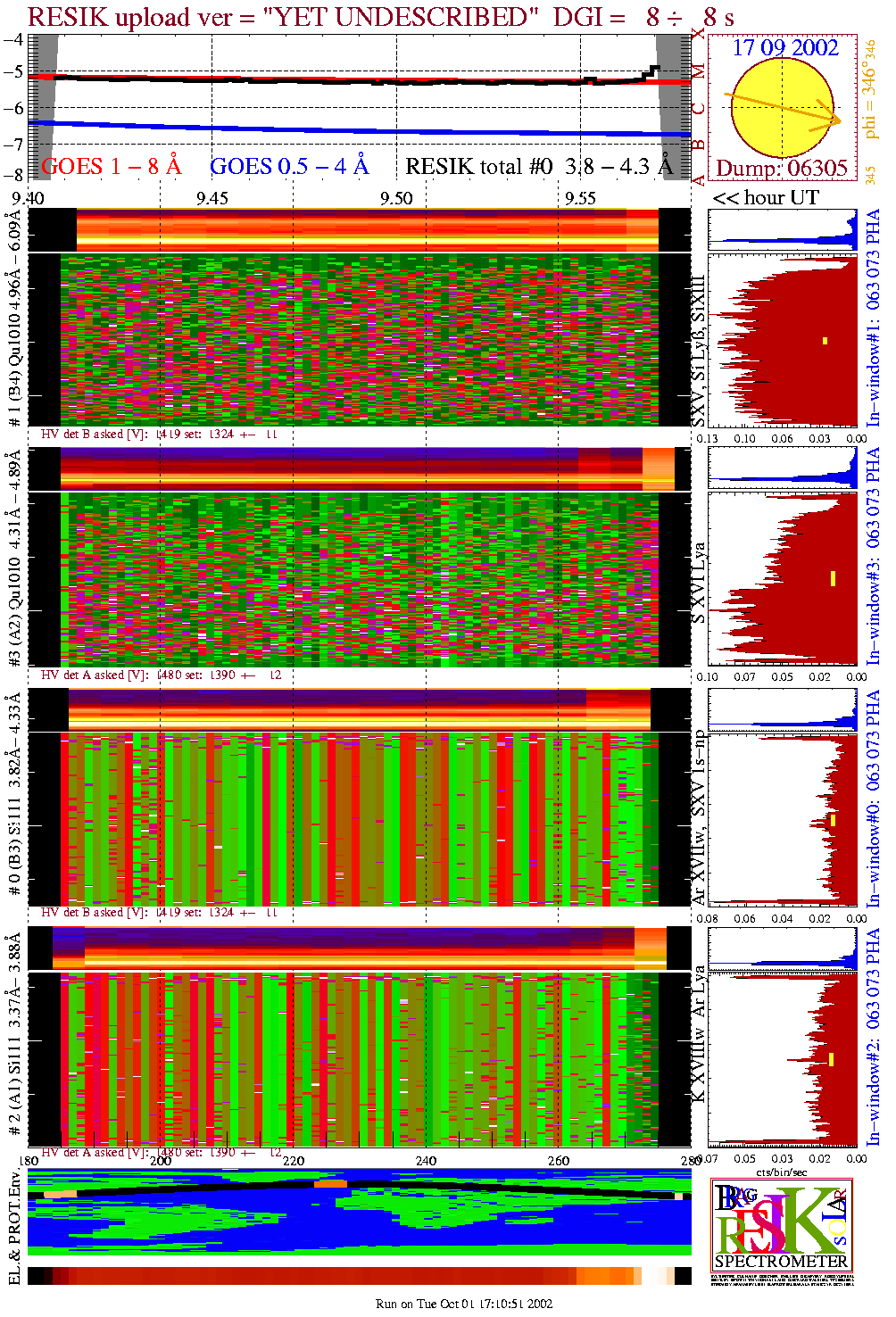Select yellow marker in In-window#3 histogram
Screen dimensions: 896x1317
(833, 578)
